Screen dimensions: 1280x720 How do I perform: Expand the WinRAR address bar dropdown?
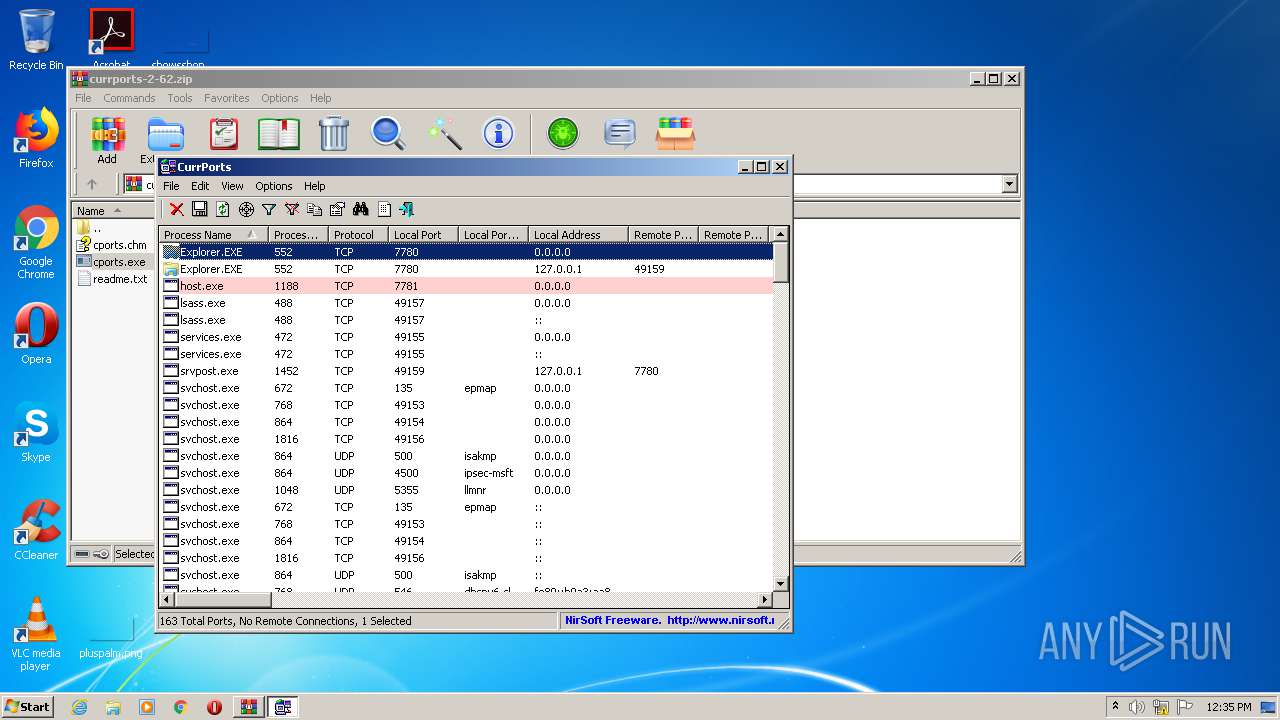1009,184
